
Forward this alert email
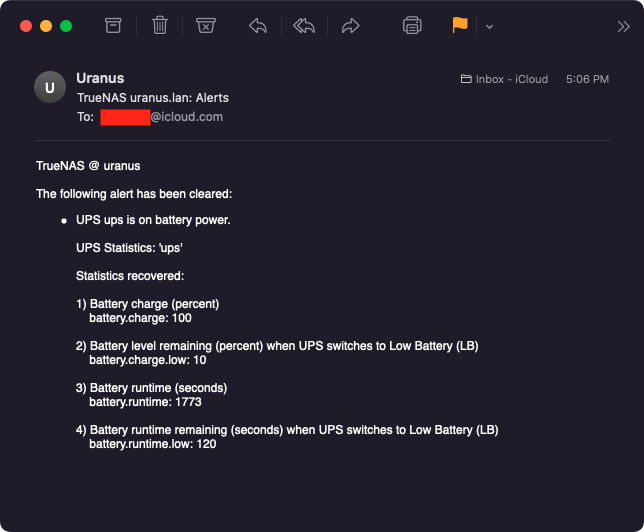click(350, 26)
